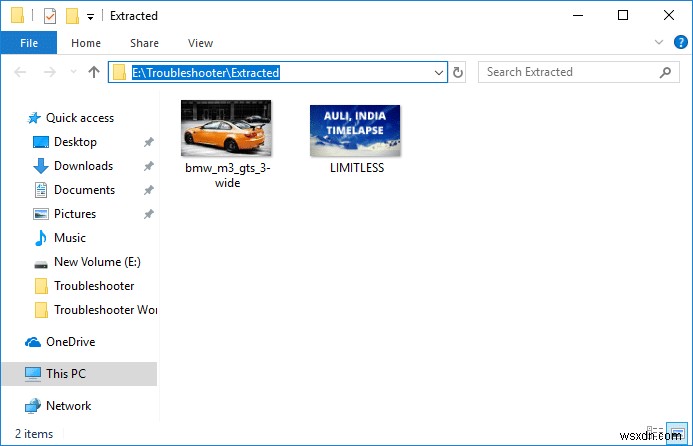Screen dimensions: 693x446
Task: Open Help with the question mark icon
Action: tap(681, 42)
